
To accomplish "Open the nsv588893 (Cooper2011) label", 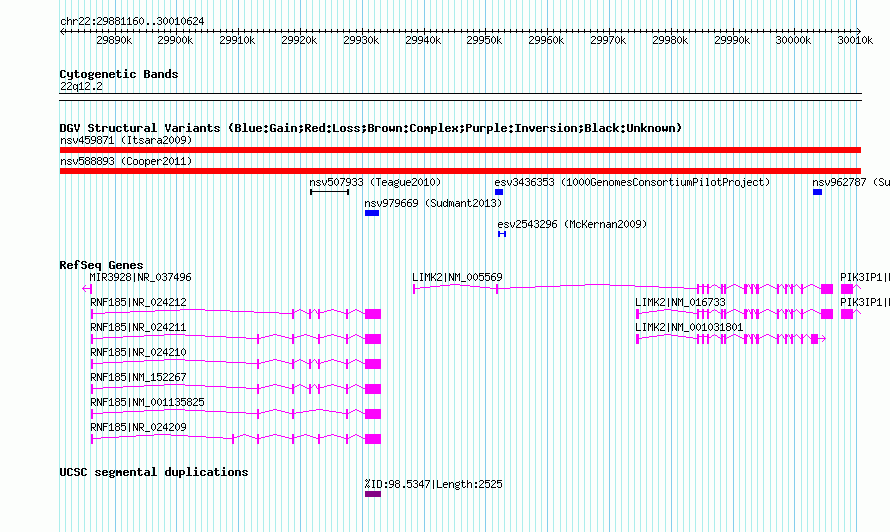I will click(126, 161).
